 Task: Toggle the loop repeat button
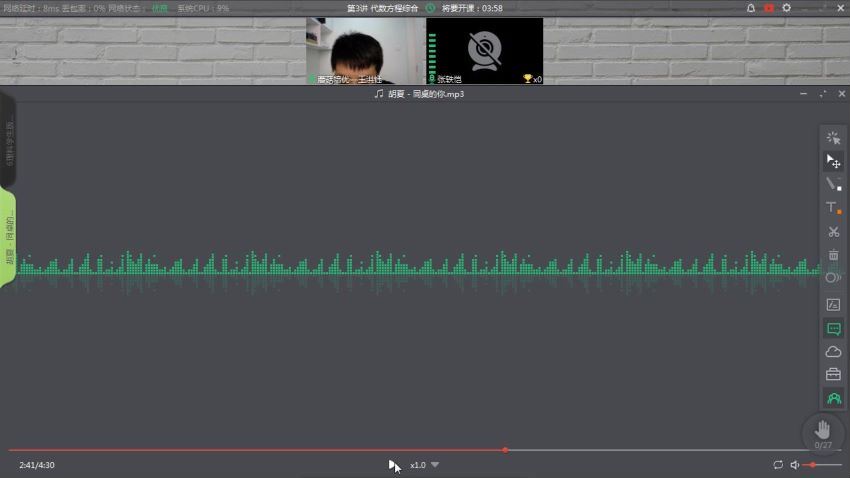[x=778, y=464]
